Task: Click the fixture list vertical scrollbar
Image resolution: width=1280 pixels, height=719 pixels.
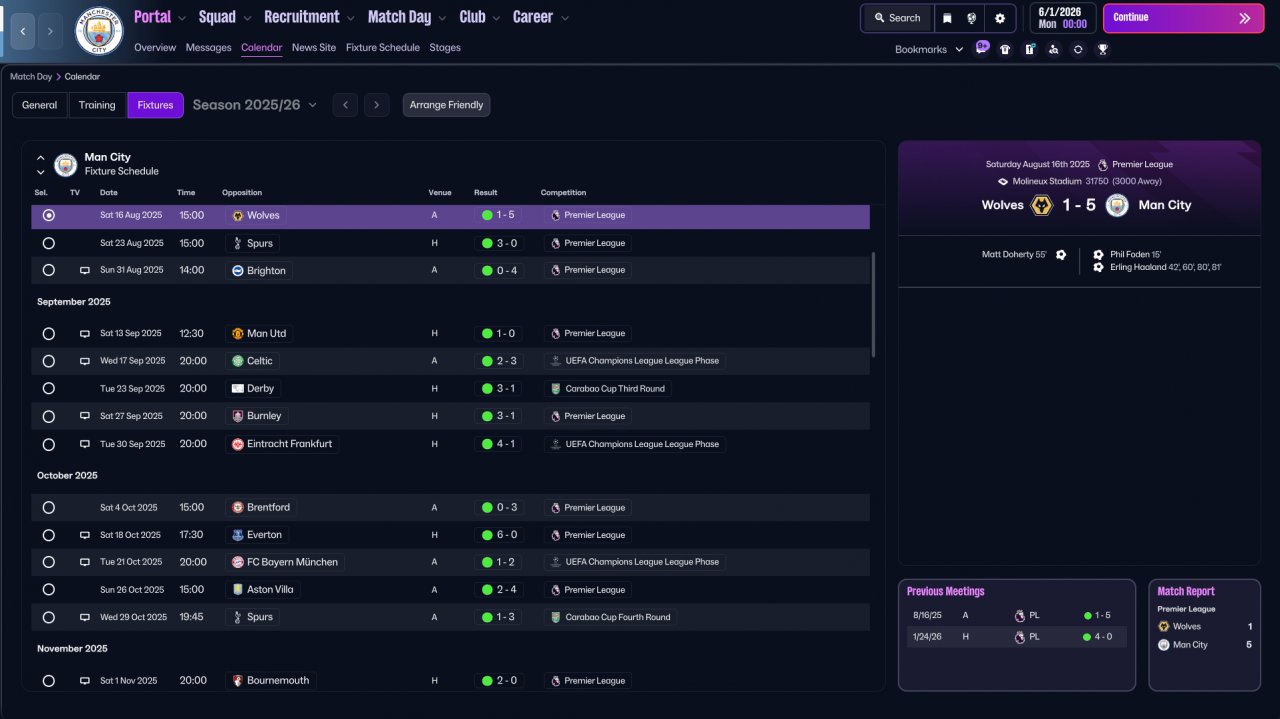Action: click(x=874, y=304)
